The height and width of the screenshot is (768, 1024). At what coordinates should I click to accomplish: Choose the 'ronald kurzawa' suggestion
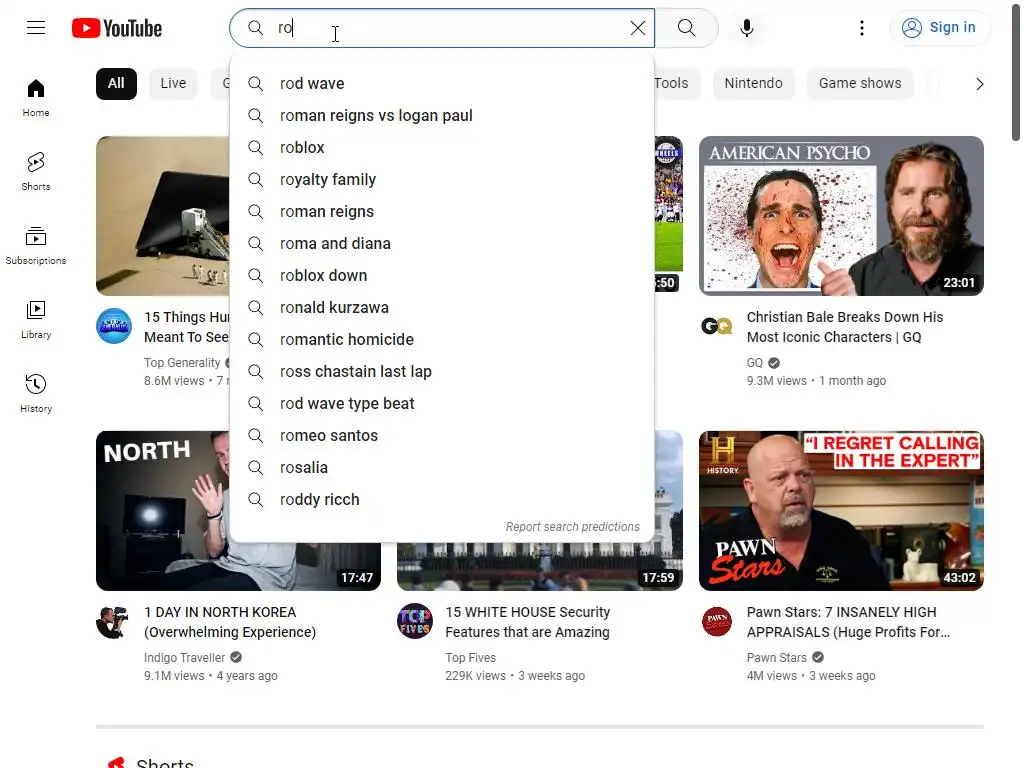[442, 308]
